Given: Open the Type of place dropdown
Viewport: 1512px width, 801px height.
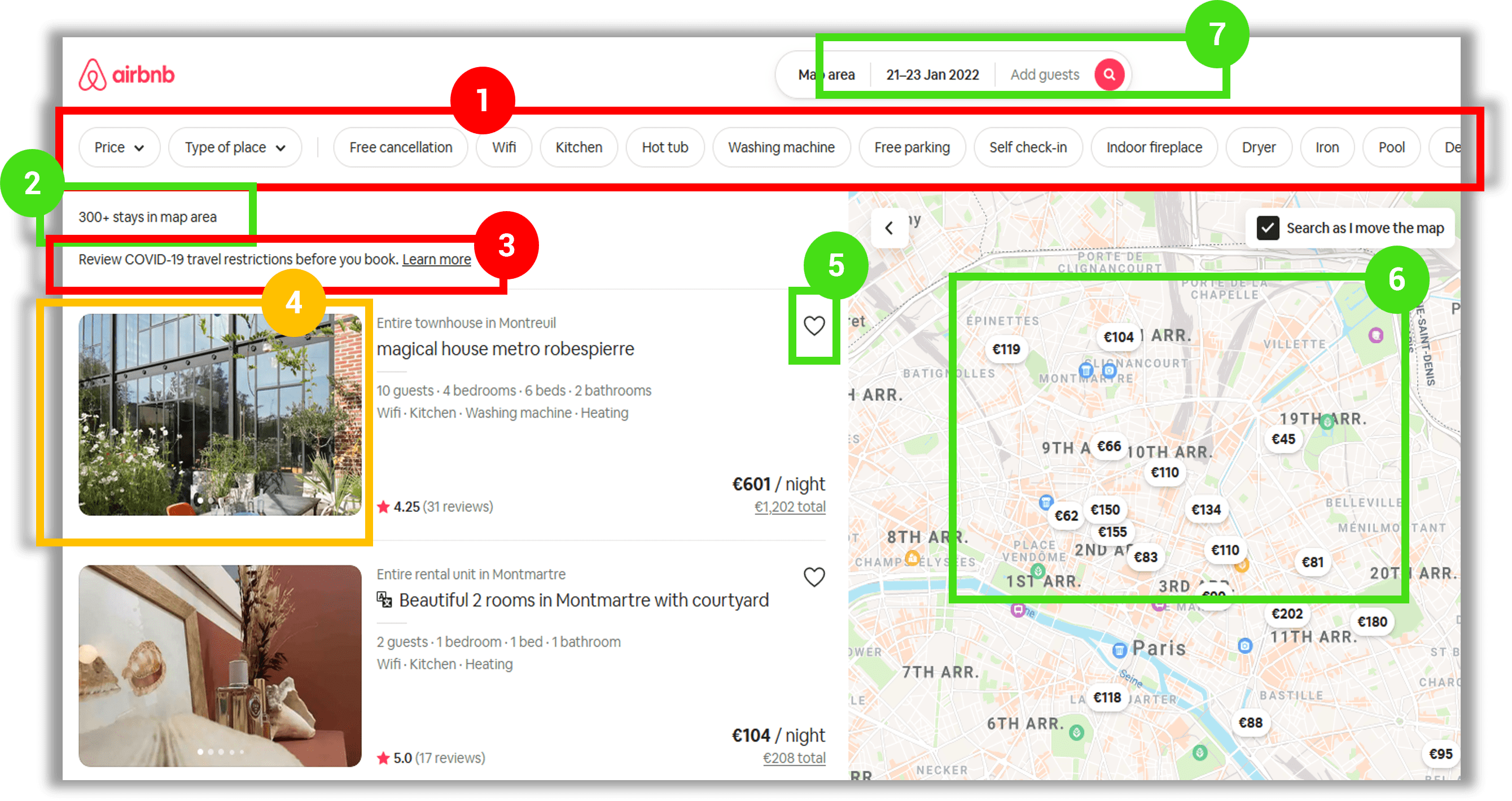Looking at the screenshot, I should (235, 147).
